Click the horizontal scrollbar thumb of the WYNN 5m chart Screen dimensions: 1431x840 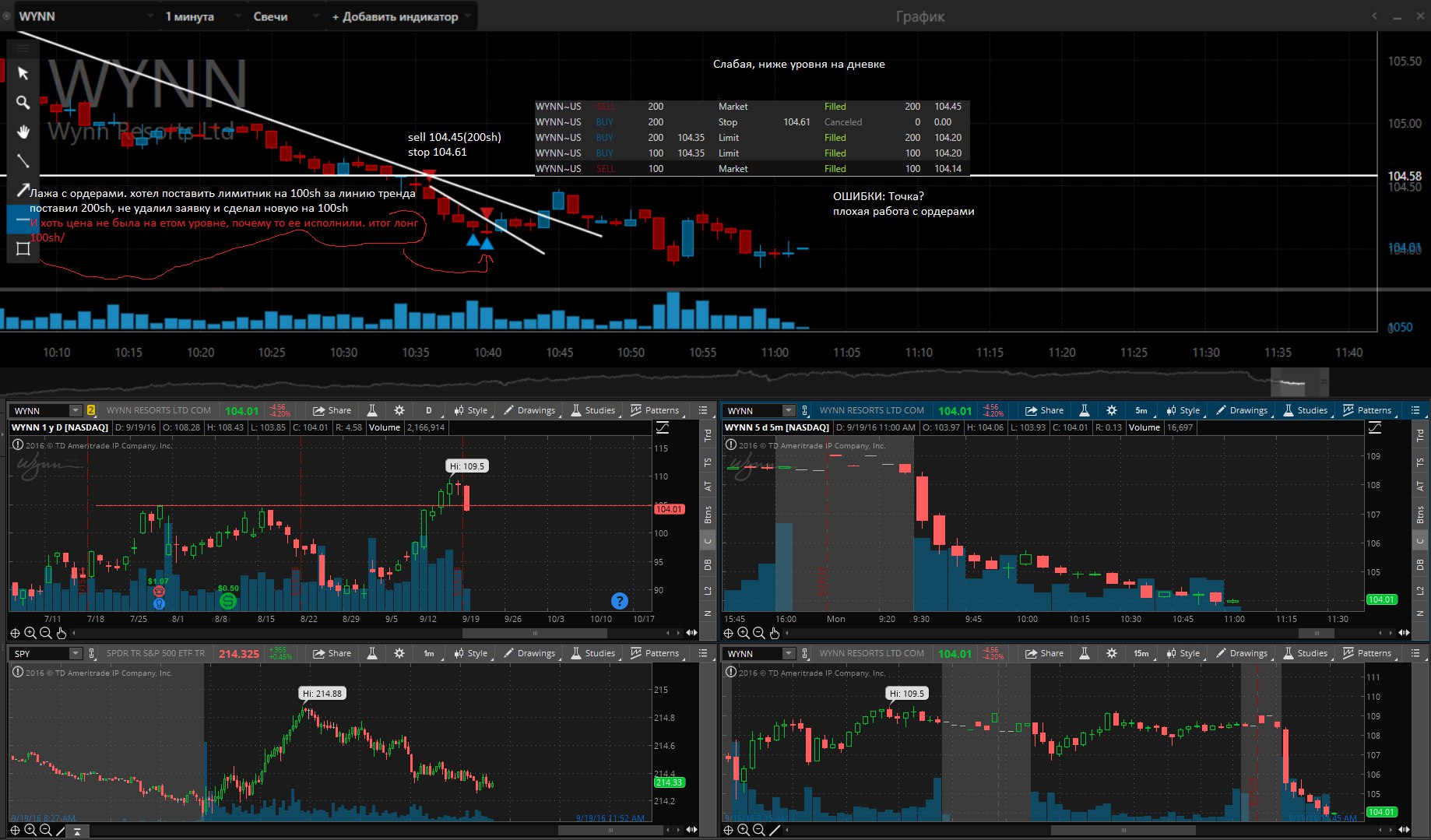click(1317, 633)
